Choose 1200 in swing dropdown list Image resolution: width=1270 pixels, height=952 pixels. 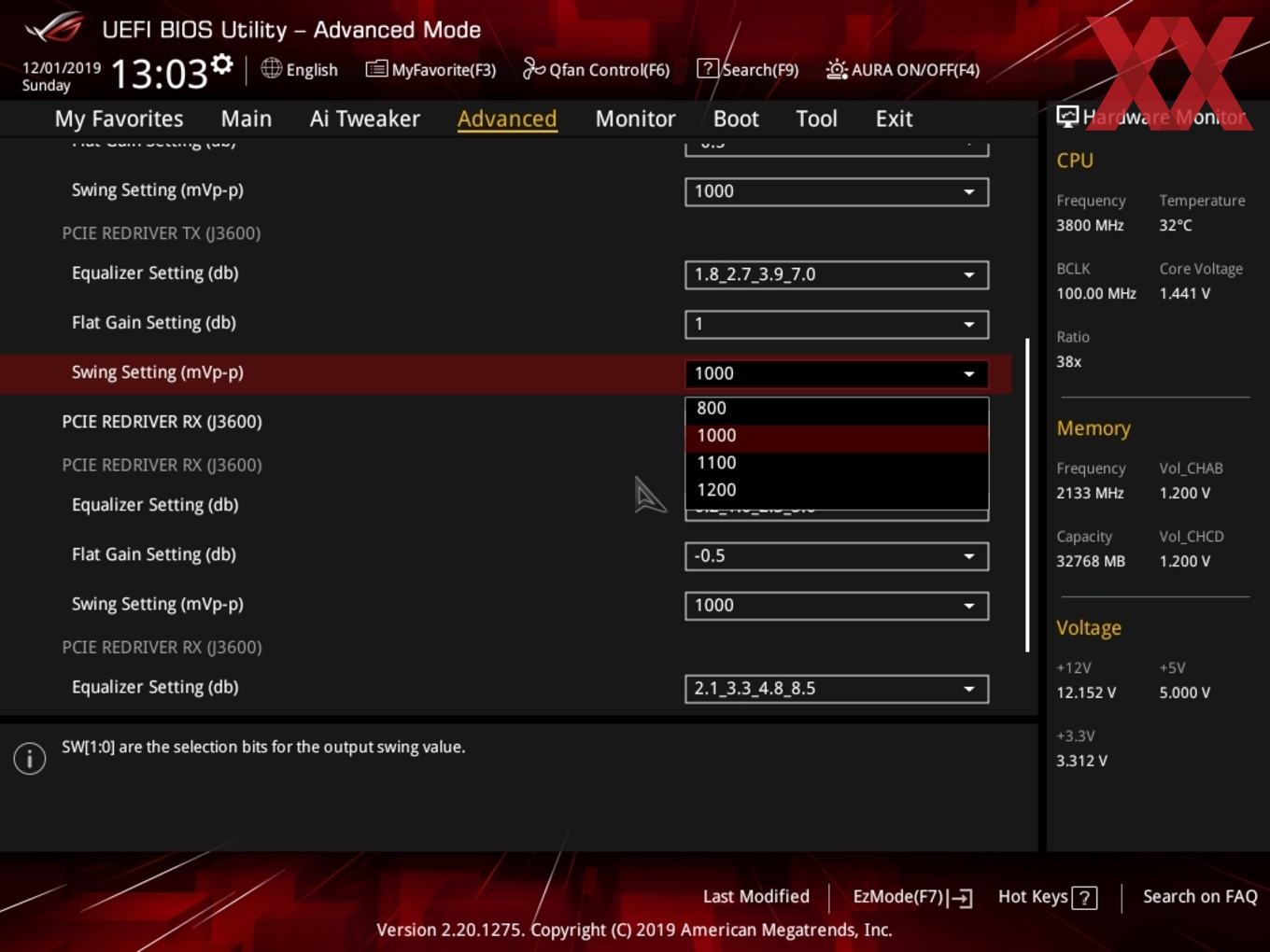(x=837, y=490)
